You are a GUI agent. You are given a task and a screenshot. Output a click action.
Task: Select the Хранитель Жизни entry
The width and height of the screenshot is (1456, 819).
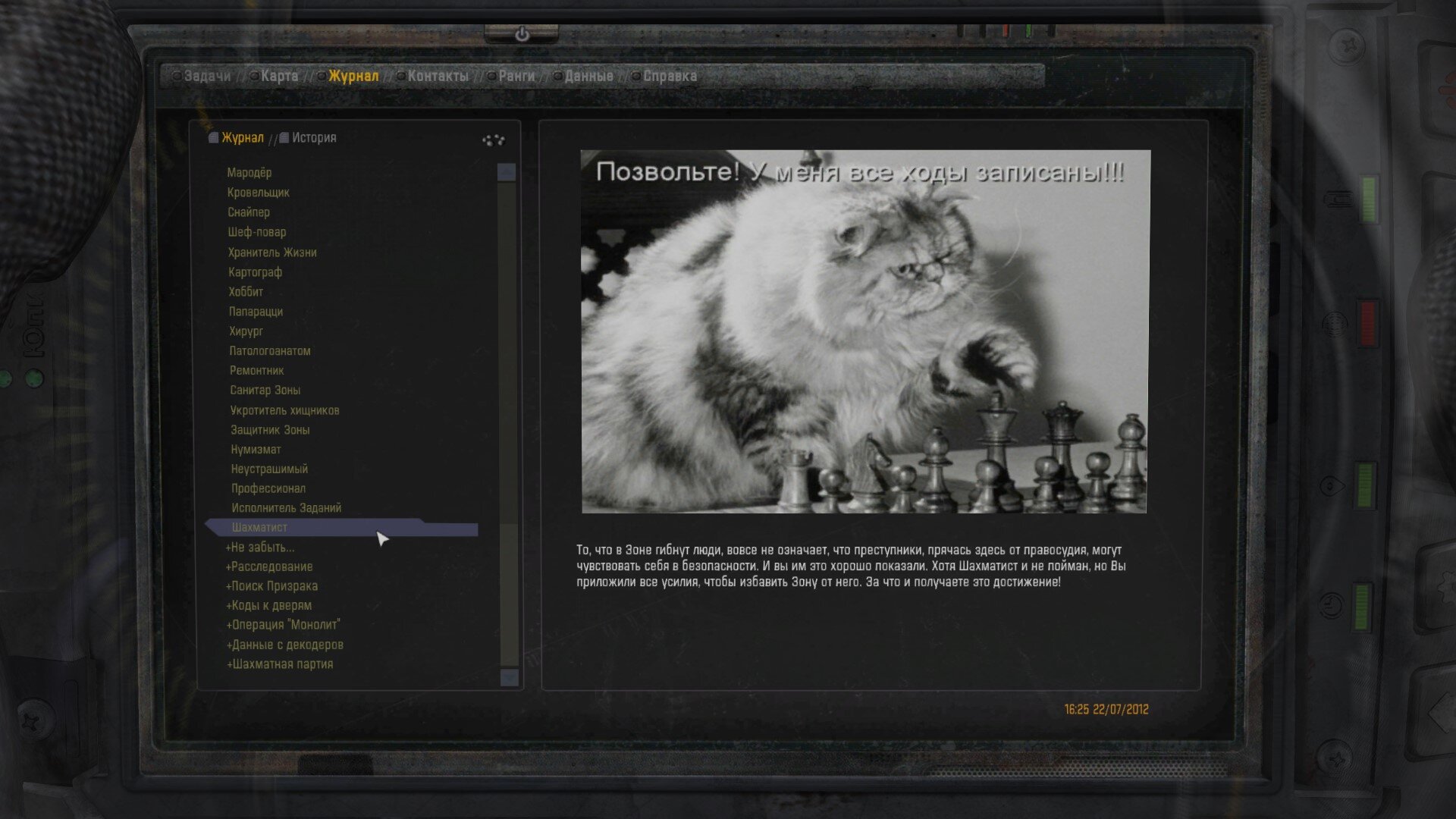[x=272, y=253]
